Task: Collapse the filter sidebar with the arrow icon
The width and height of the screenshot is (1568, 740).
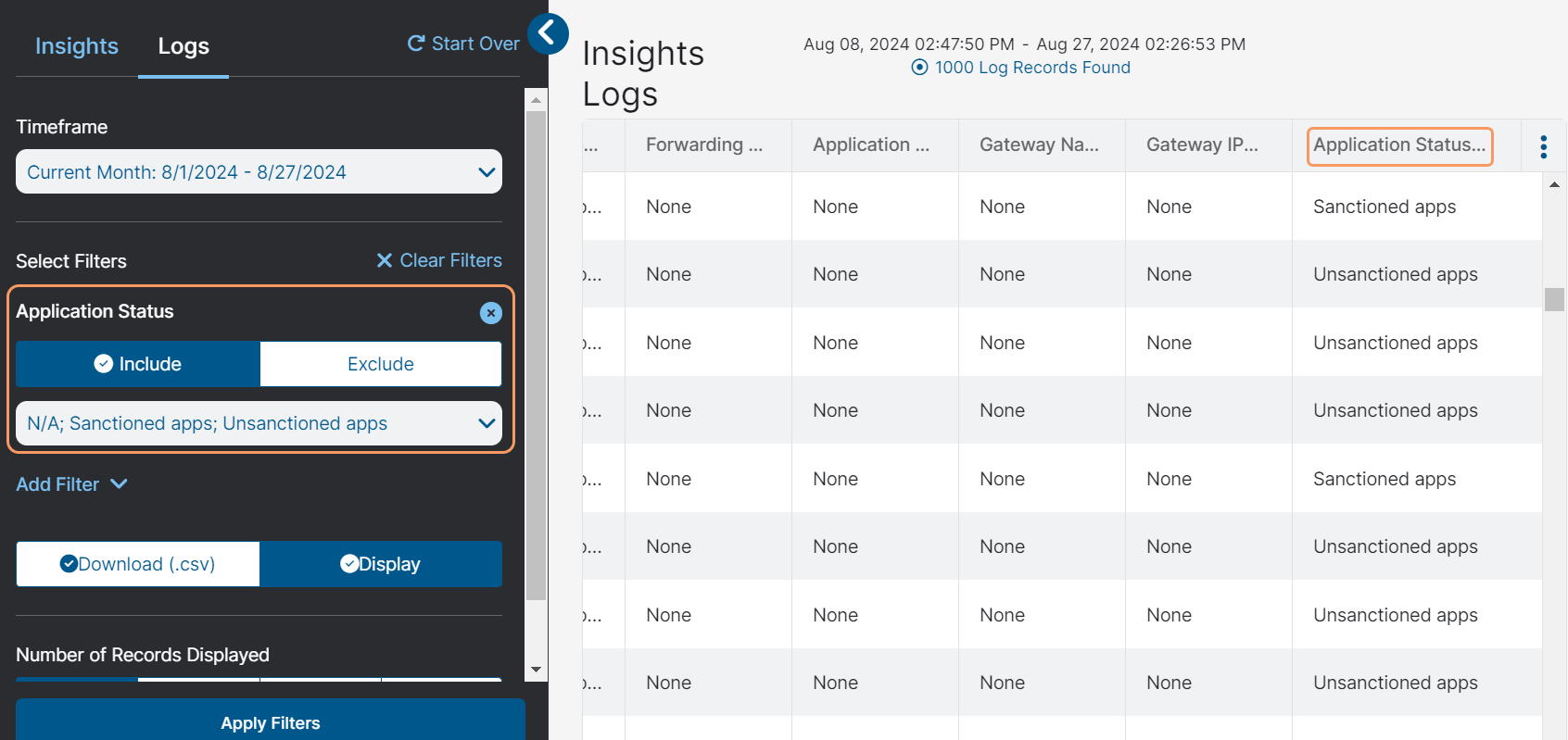Action: pyautogui.click(x=548, y=34)
